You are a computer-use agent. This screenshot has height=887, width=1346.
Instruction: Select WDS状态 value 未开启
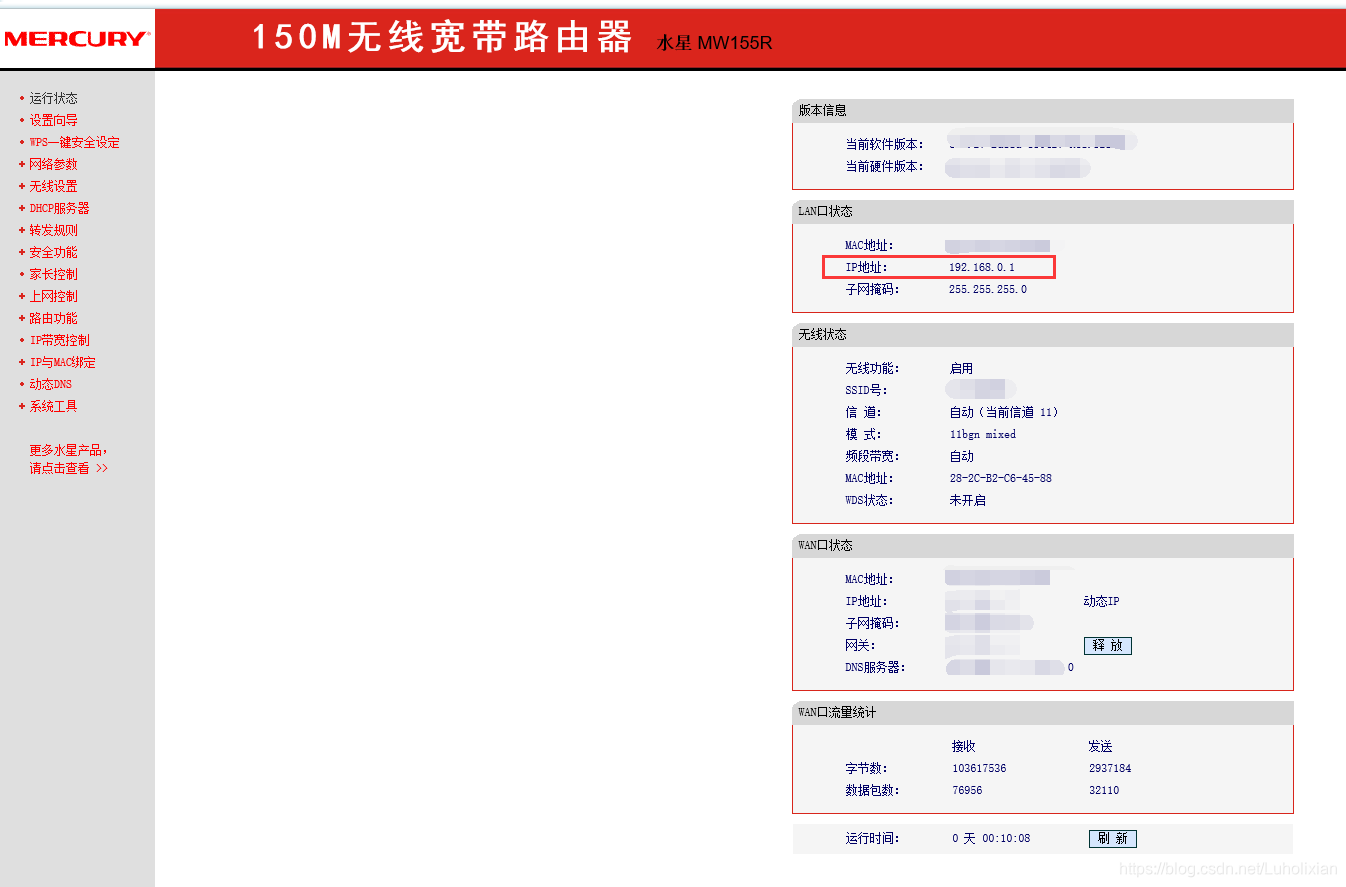967,500
